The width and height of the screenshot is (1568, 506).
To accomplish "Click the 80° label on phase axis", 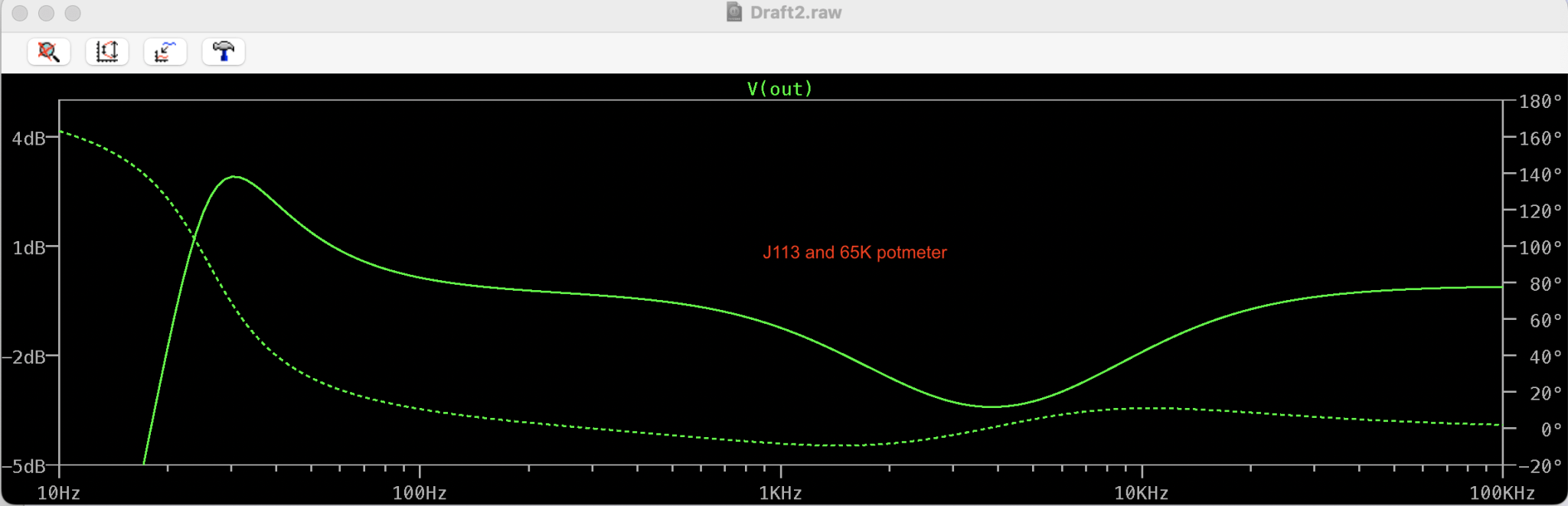I will coord(1546,284).
